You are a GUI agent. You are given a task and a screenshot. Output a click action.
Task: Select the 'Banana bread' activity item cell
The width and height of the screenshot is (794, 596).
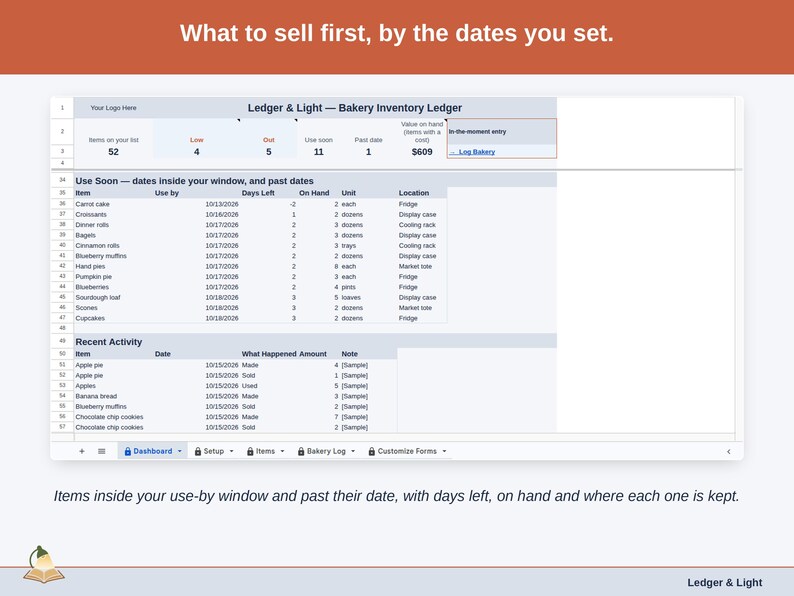(x=113, y=396)
